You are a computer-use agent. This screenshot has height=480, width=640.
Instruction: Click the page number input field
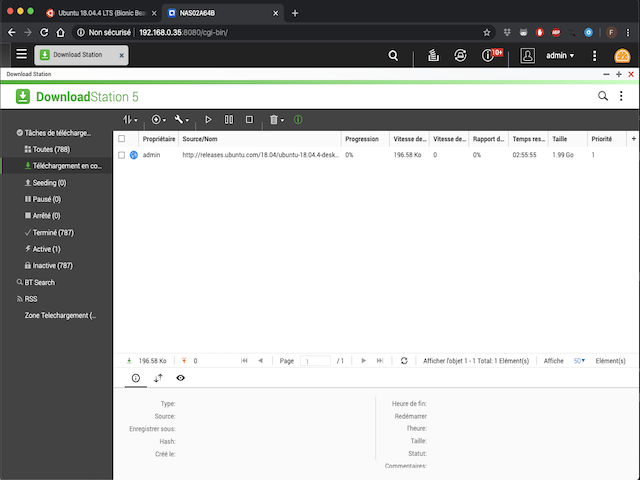[315, 361]
